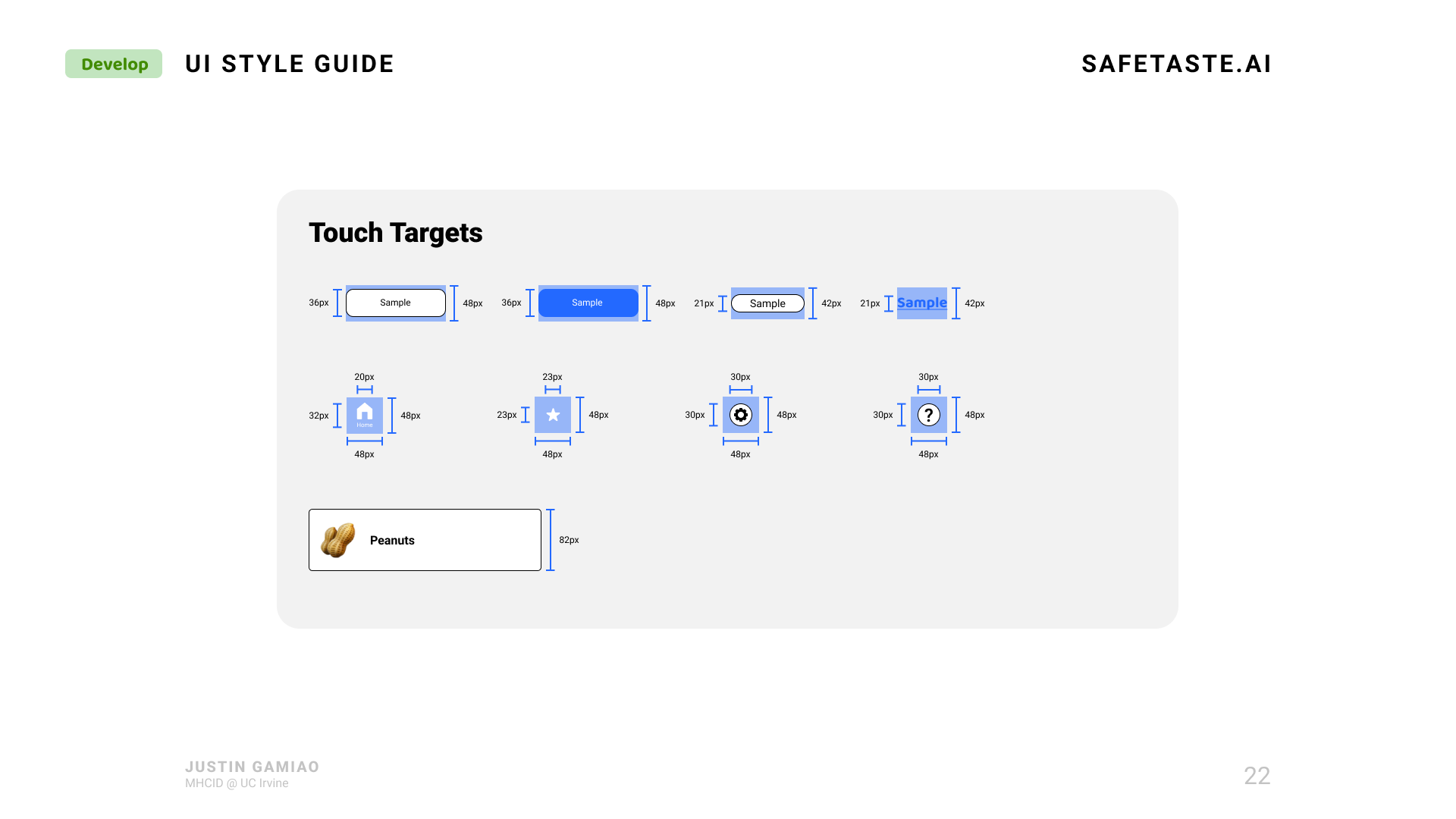Click the Touch Targets heading

pyautogui.click(x=395, y=233)
